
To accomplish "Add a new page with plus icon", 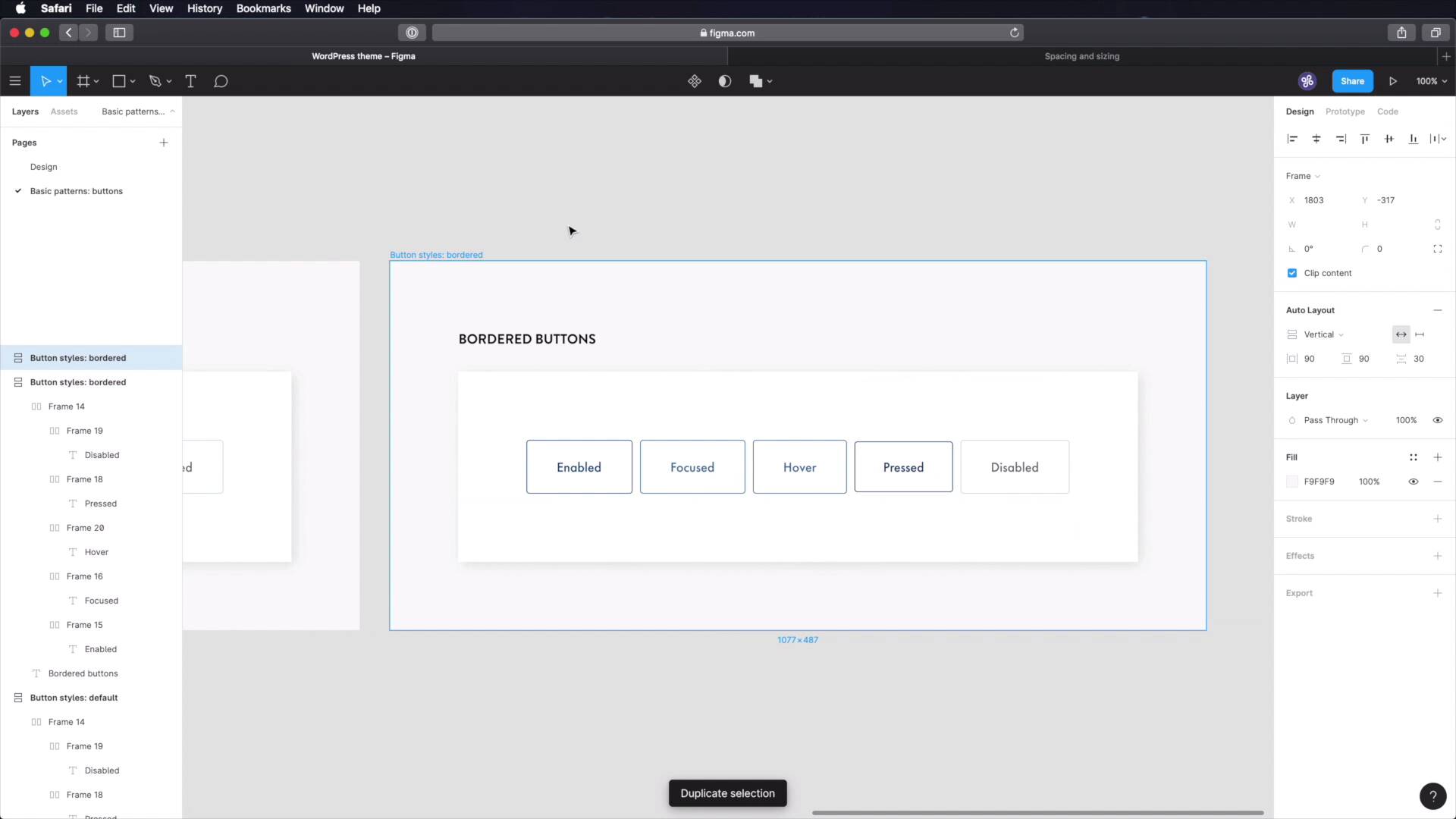I will (x=164, y=143).
